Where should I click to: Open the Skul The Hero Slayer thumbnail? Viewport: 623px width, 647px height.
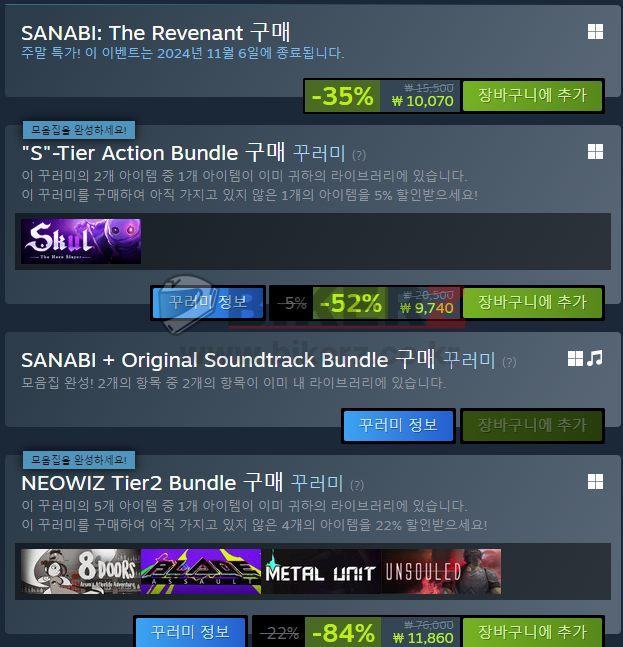pyautogui.click(x=81, y=241)
